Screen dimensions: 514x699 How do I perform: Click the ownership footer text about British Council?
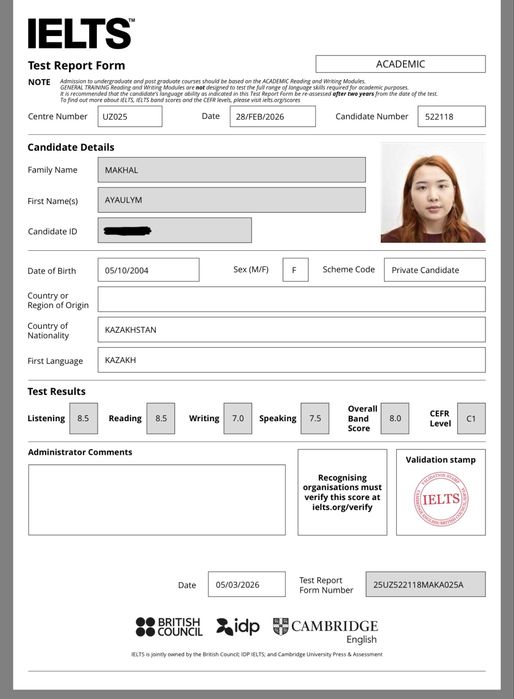[x=257, y=654]
